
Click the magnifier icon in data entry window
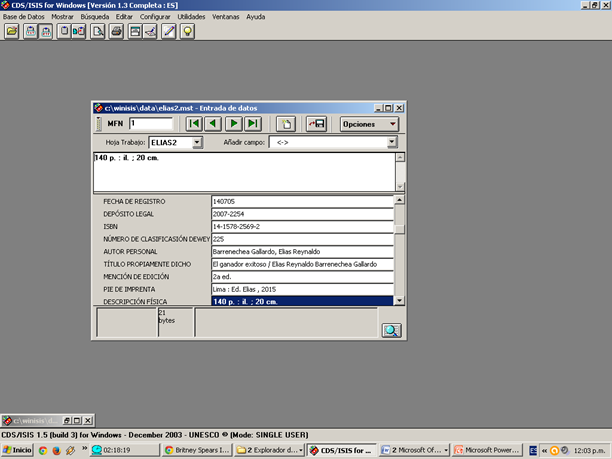coord(391,330)
